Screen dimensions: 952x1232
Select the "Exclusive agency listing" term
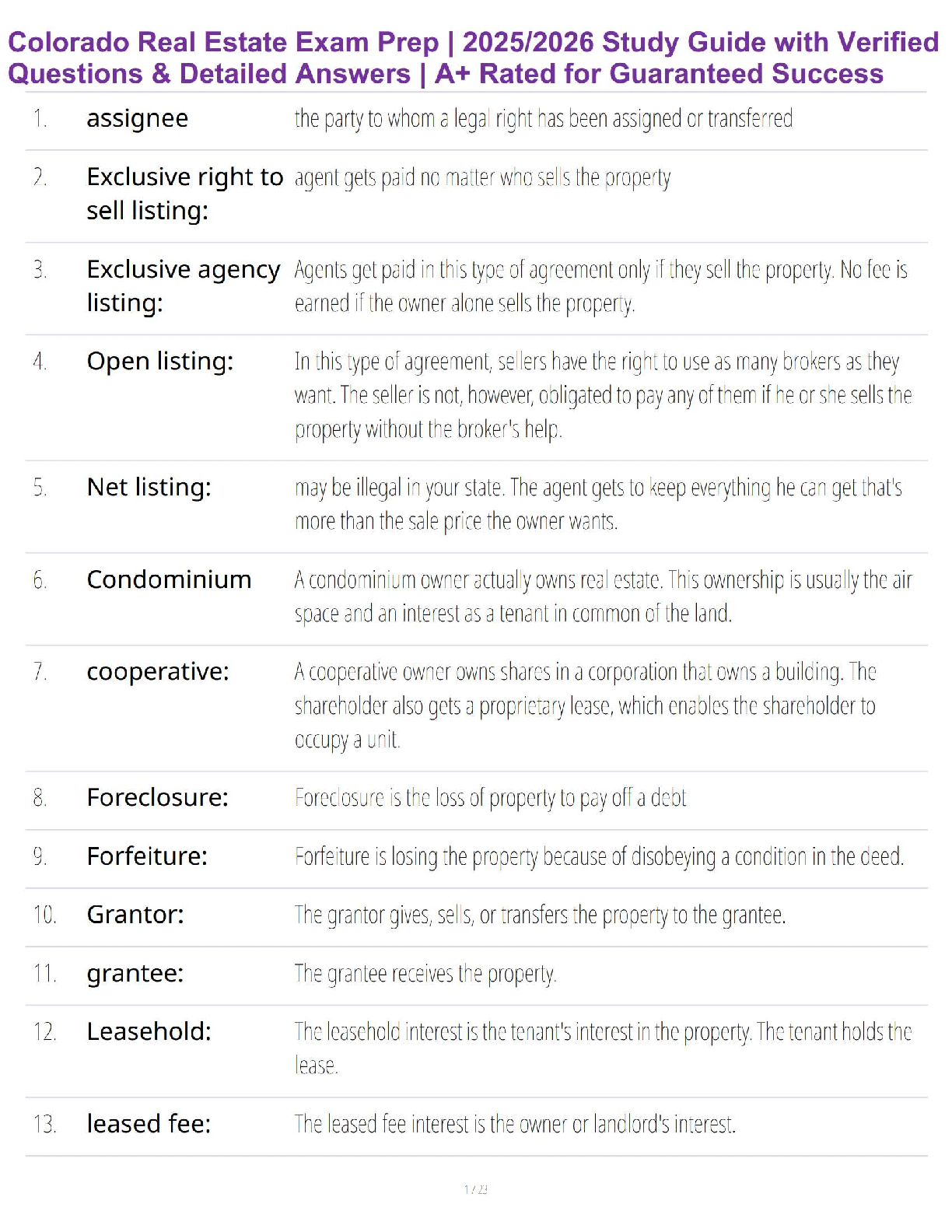pos(183,285)
